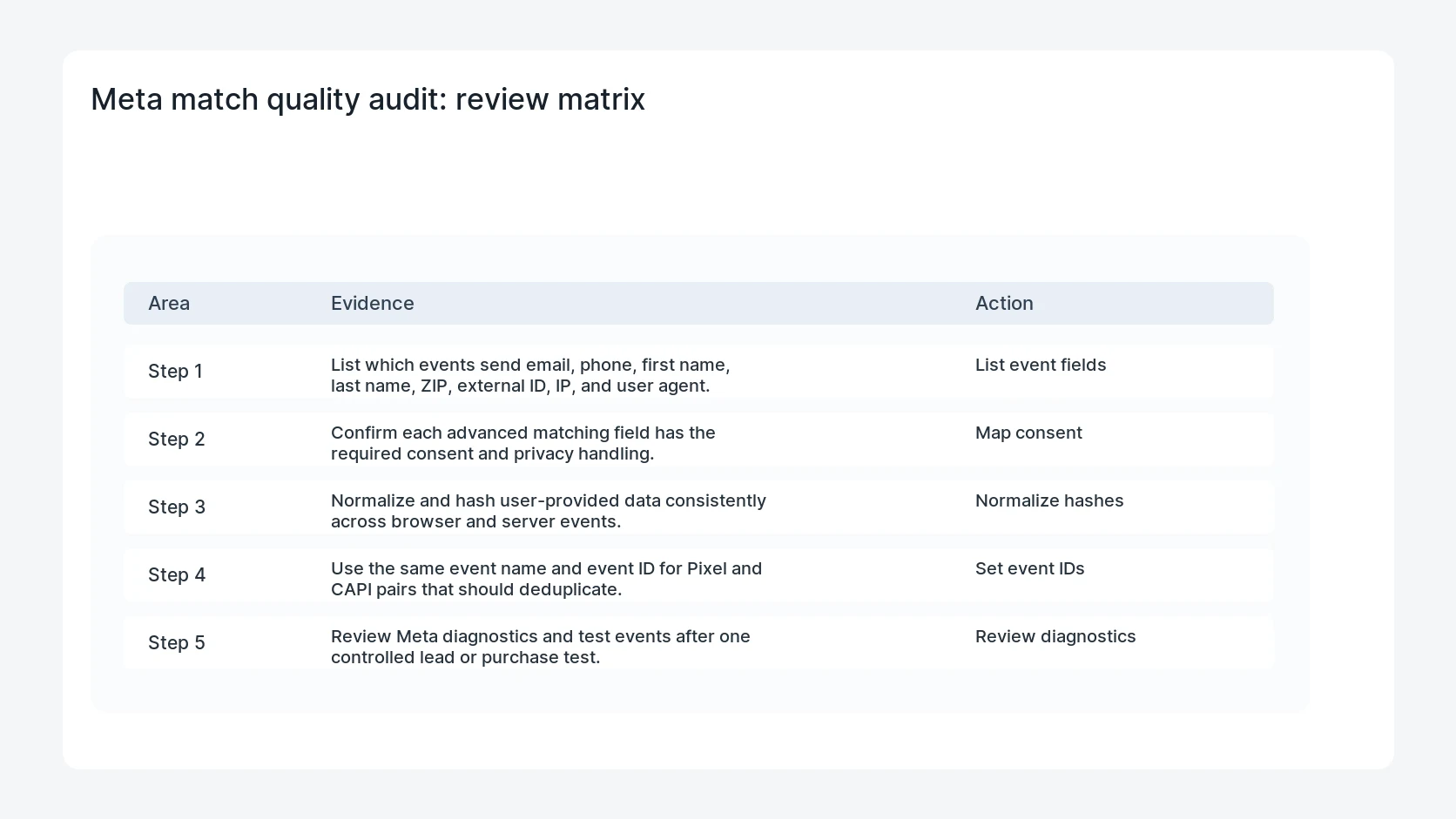Select the Area column header
1456x819 pixels.
(x=169, y=303)
